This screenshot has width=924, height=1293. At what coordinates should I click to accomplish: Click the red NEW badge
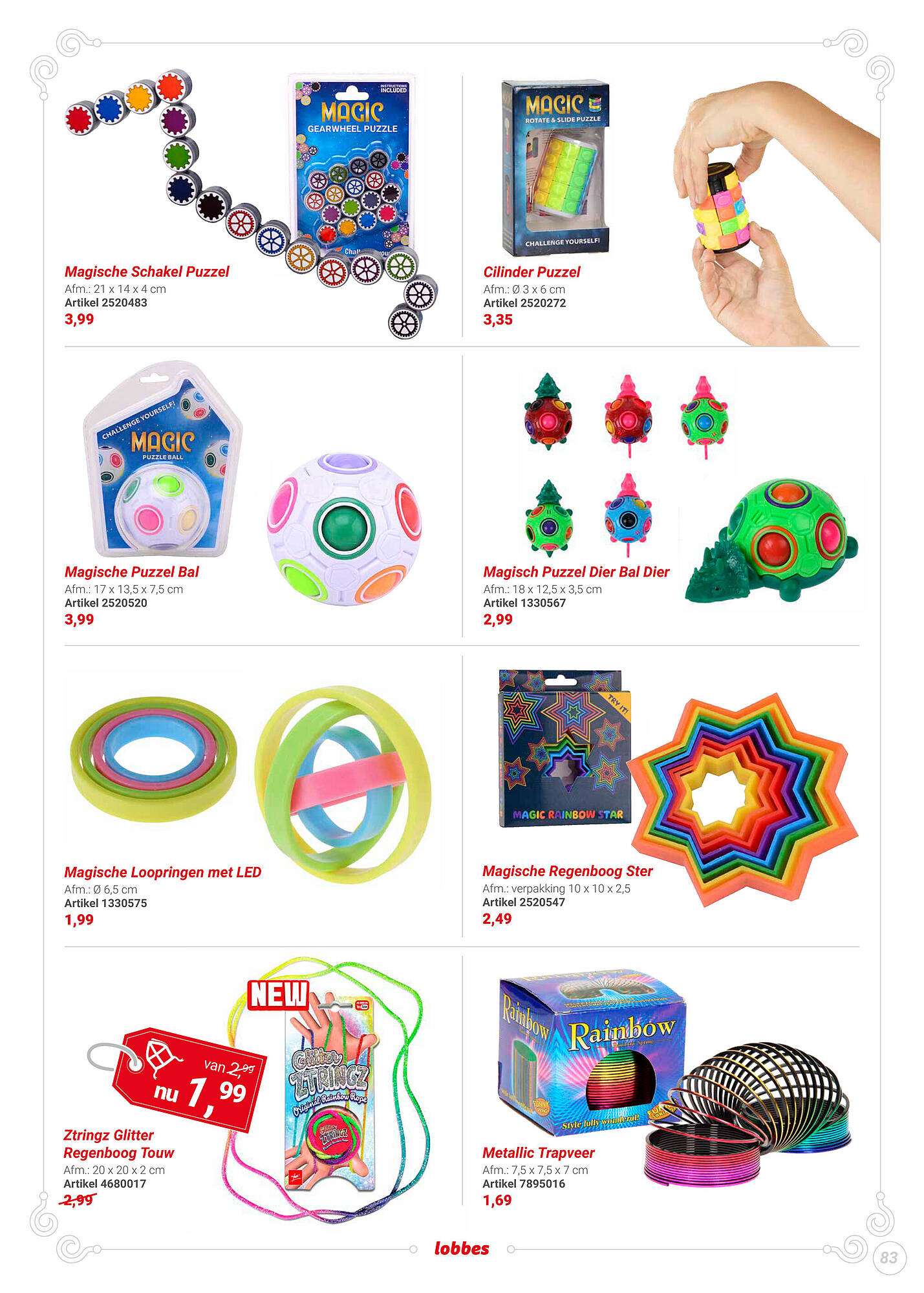point(279,994)
